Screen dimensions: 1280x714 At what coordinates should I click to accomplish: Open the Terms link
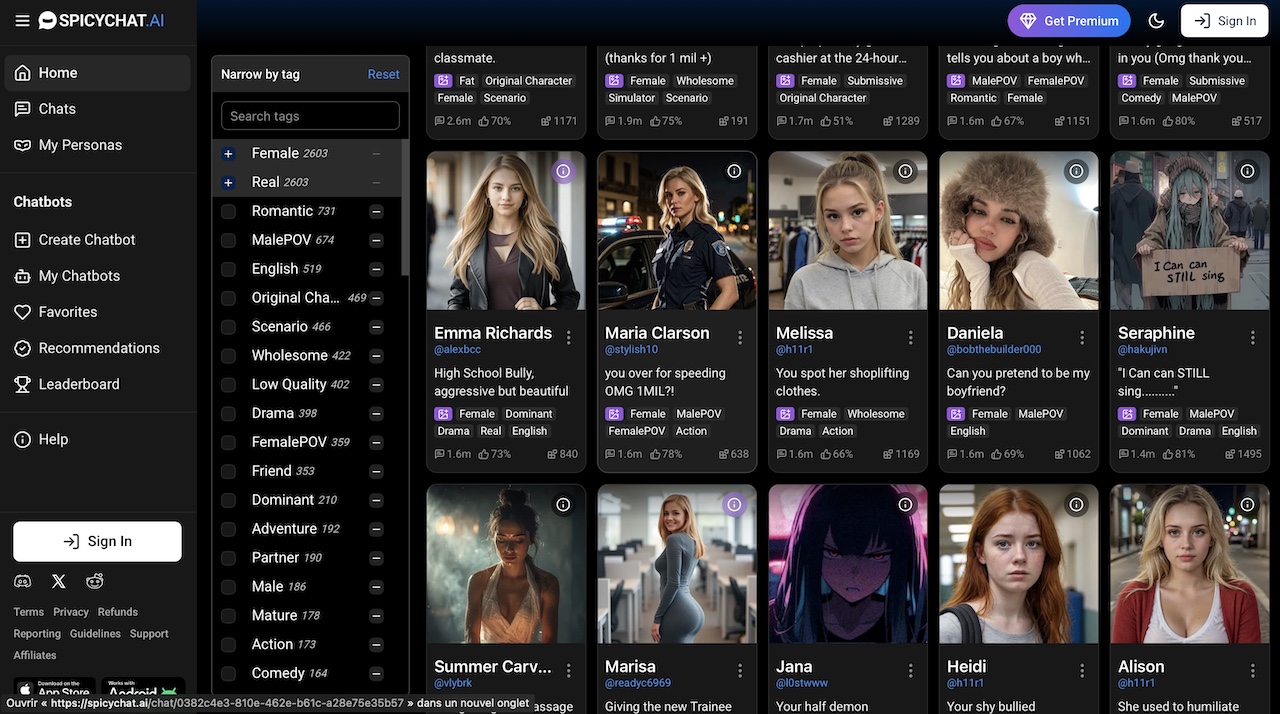pos(28,612)
